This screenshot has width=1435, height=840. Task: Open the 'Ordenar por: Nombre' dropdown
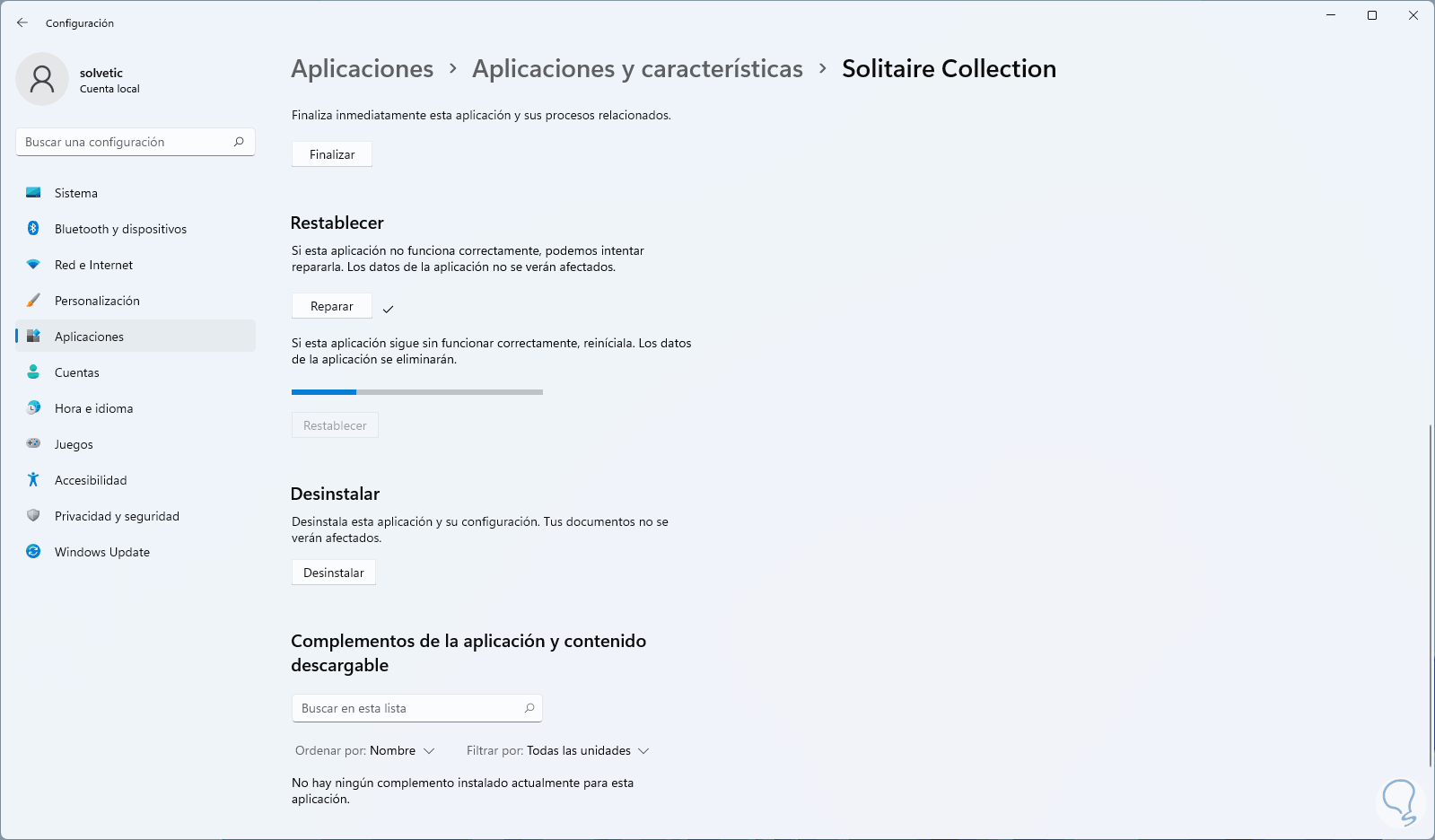coord(365,750)
